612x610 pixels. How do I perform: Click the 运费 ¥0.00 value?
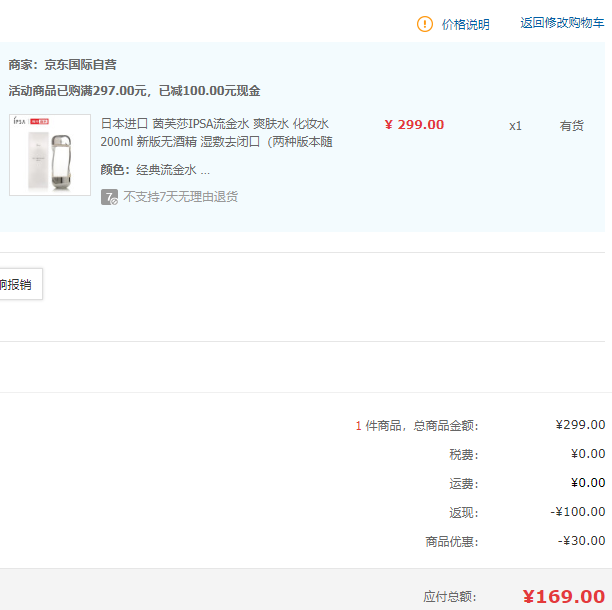click(x=588, y=483)
